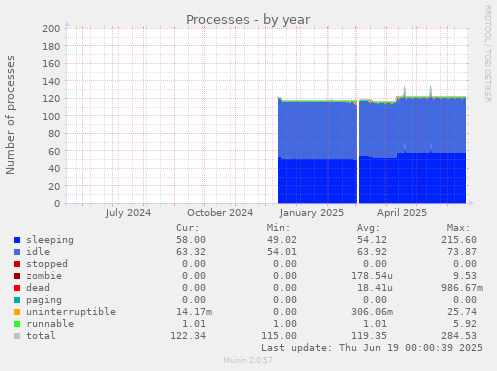
Task: Click the 'Avg:' column header
Action: click(369, 228)
